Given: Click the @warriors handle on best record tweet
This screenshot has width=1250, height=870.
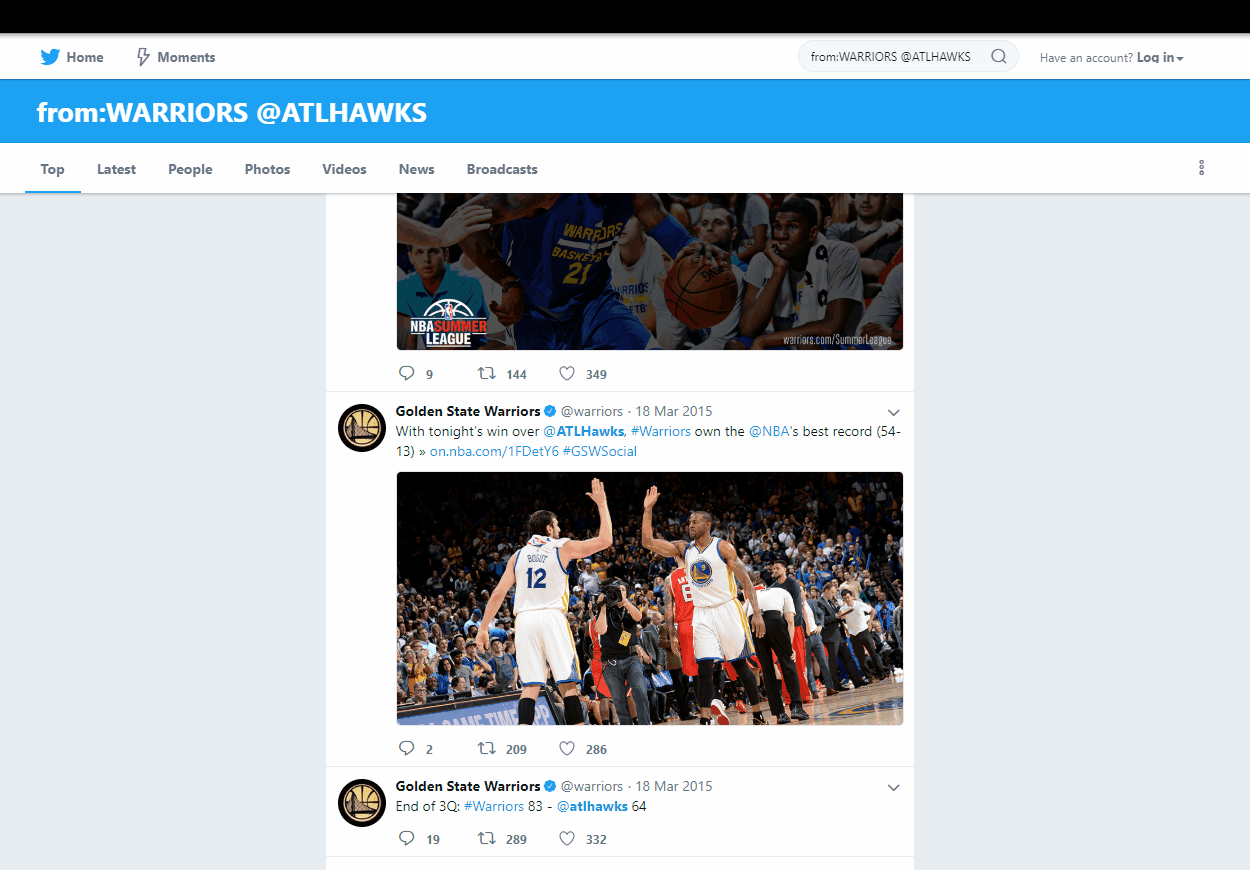Looking at the screenshot, I should pyautogui.click(x=591, y=411).
